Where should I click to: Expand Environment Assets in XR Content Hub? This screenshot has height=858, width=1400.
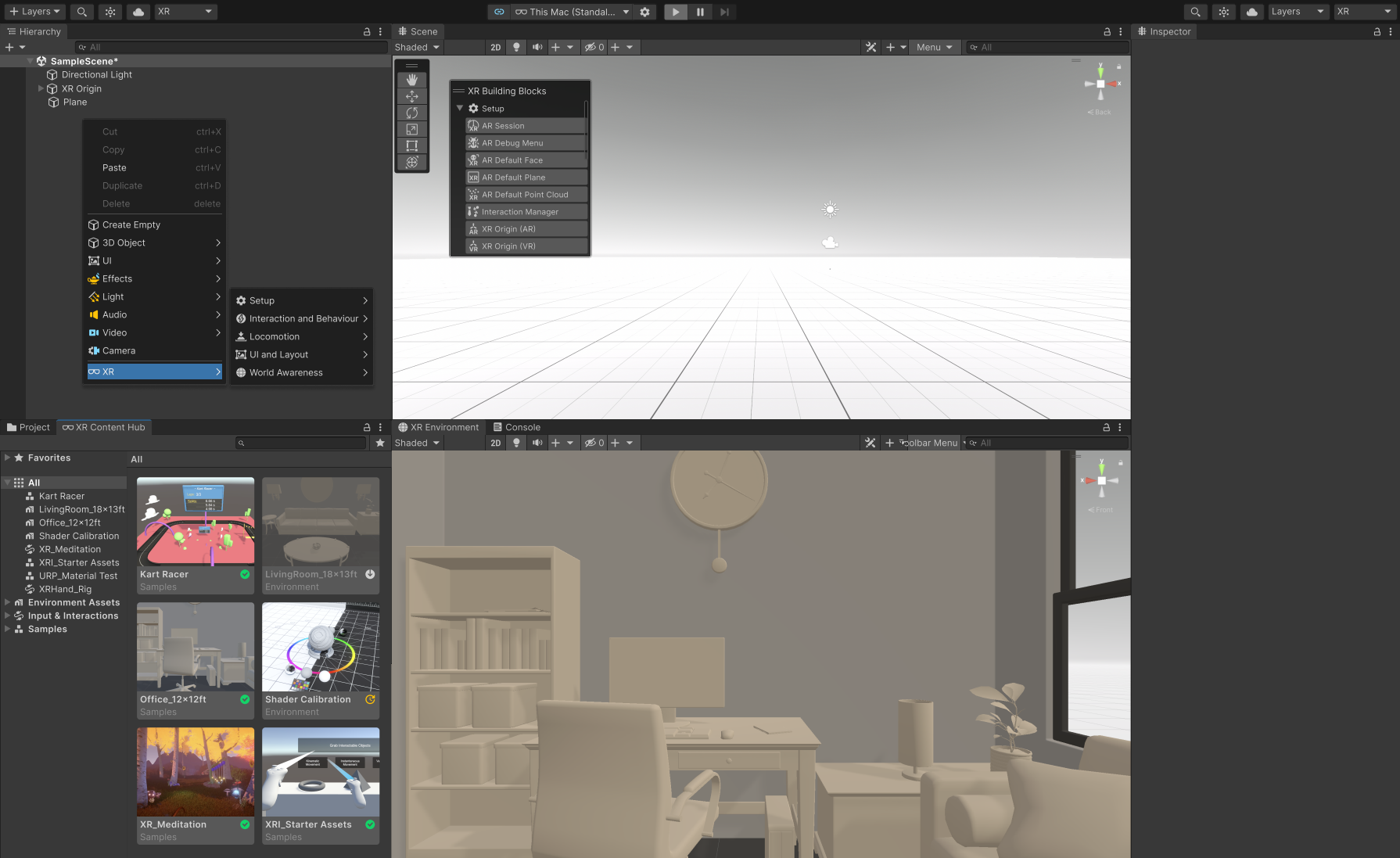coord(7,602)
